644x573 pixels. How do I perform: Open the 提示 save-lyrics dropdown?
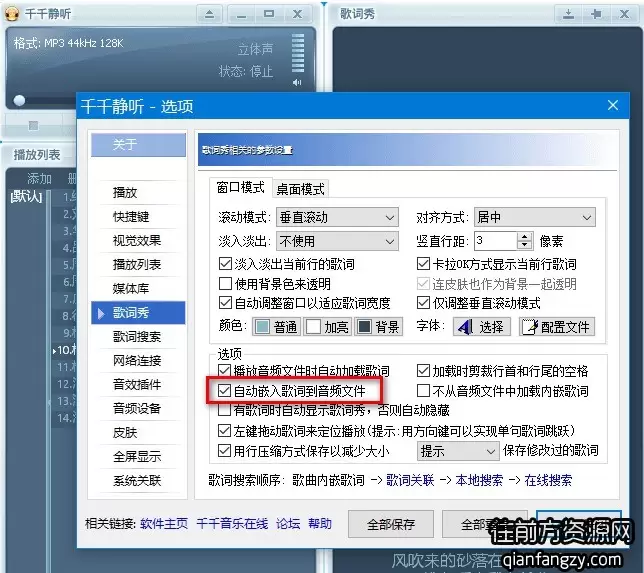coord(458,451)
